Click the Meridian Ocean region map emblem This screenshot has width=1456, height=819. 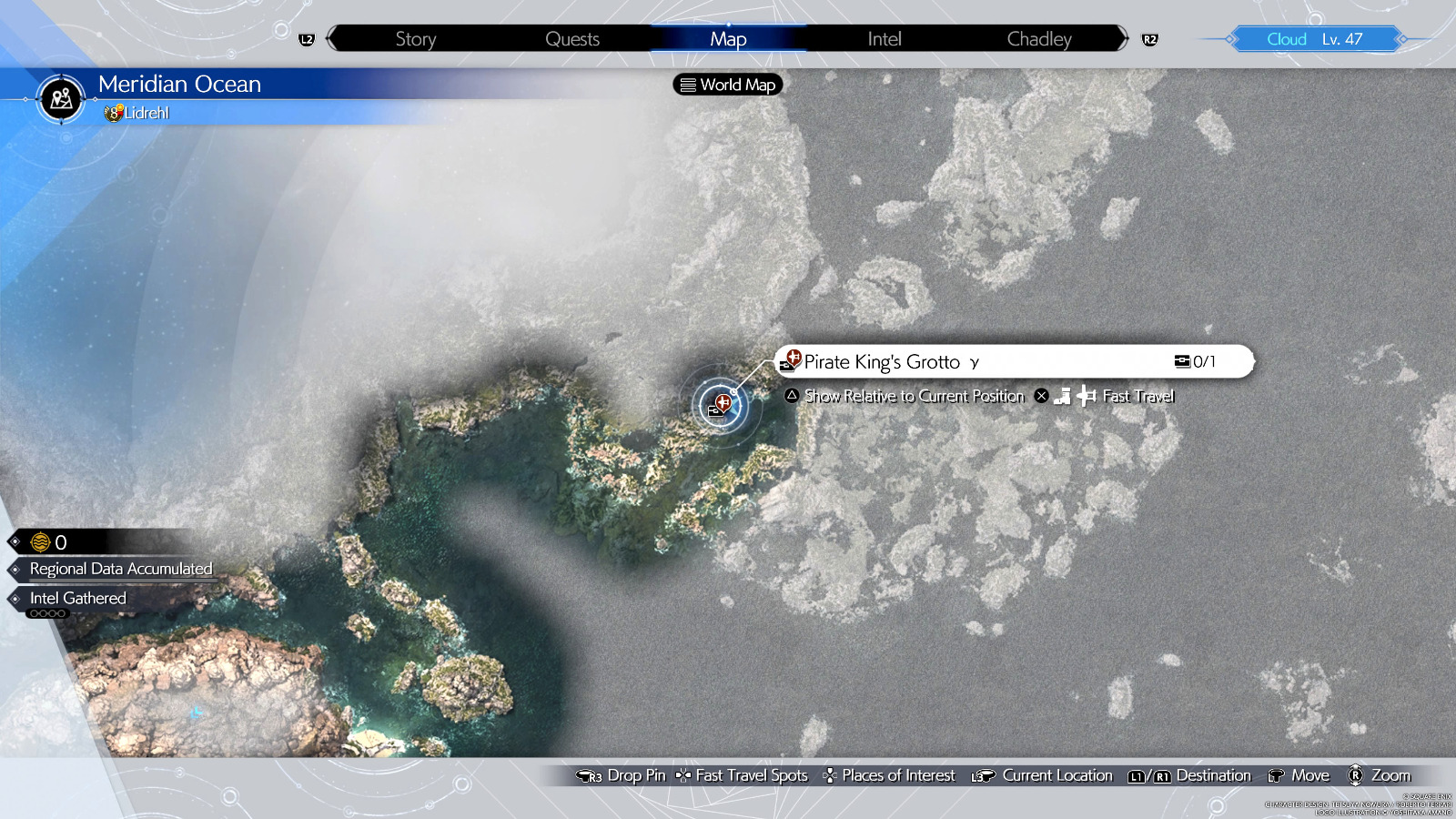click(61, 98)
